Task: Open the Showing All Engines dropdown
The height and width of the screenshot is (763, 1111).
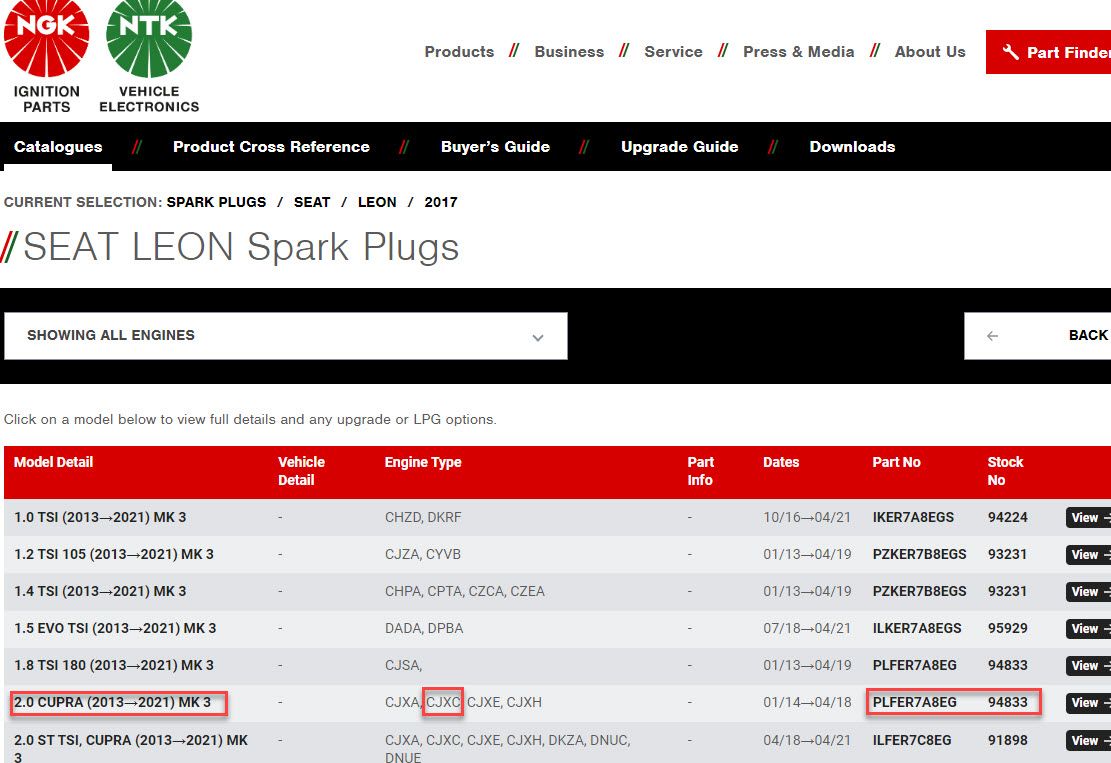Action: click(x=285, y=336)
